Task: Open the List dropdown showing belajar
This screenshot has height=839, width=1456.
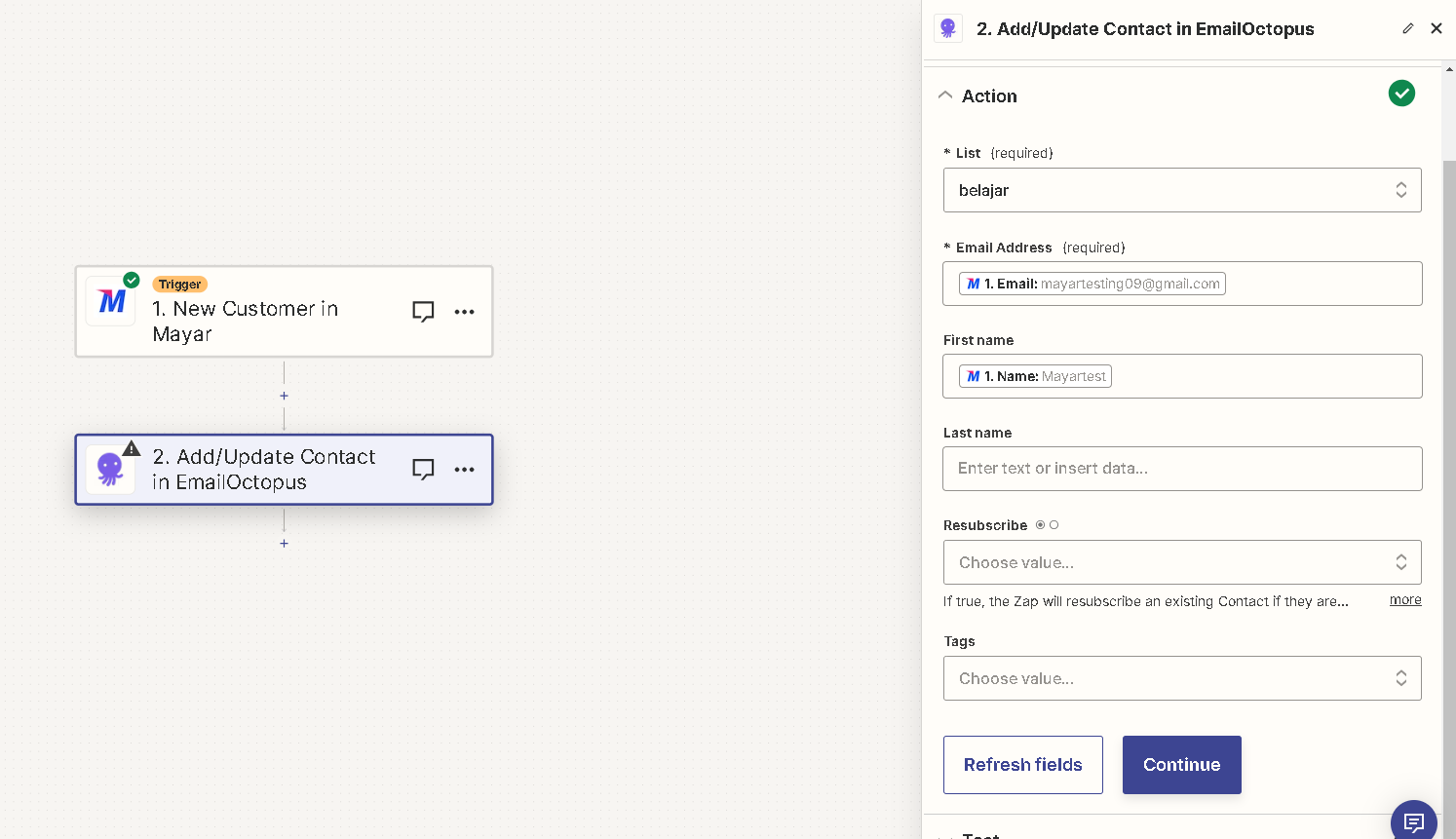Action: tap(1182, 190)
